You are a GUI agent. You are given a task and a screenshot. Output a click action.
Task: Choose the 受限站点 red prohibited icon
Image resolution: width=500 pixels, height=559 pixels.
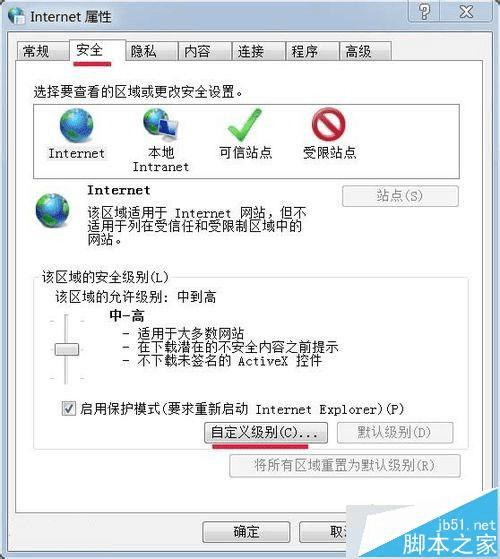pos(329,124)
